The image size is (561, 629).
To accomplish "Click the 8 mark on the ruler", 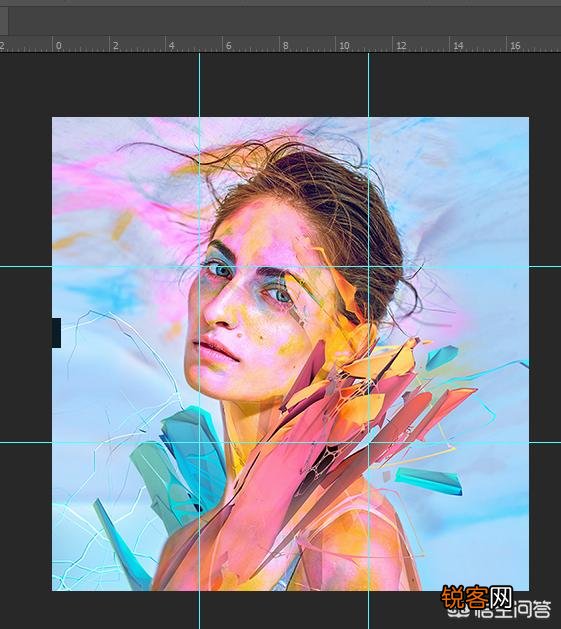I will point(286,46).
